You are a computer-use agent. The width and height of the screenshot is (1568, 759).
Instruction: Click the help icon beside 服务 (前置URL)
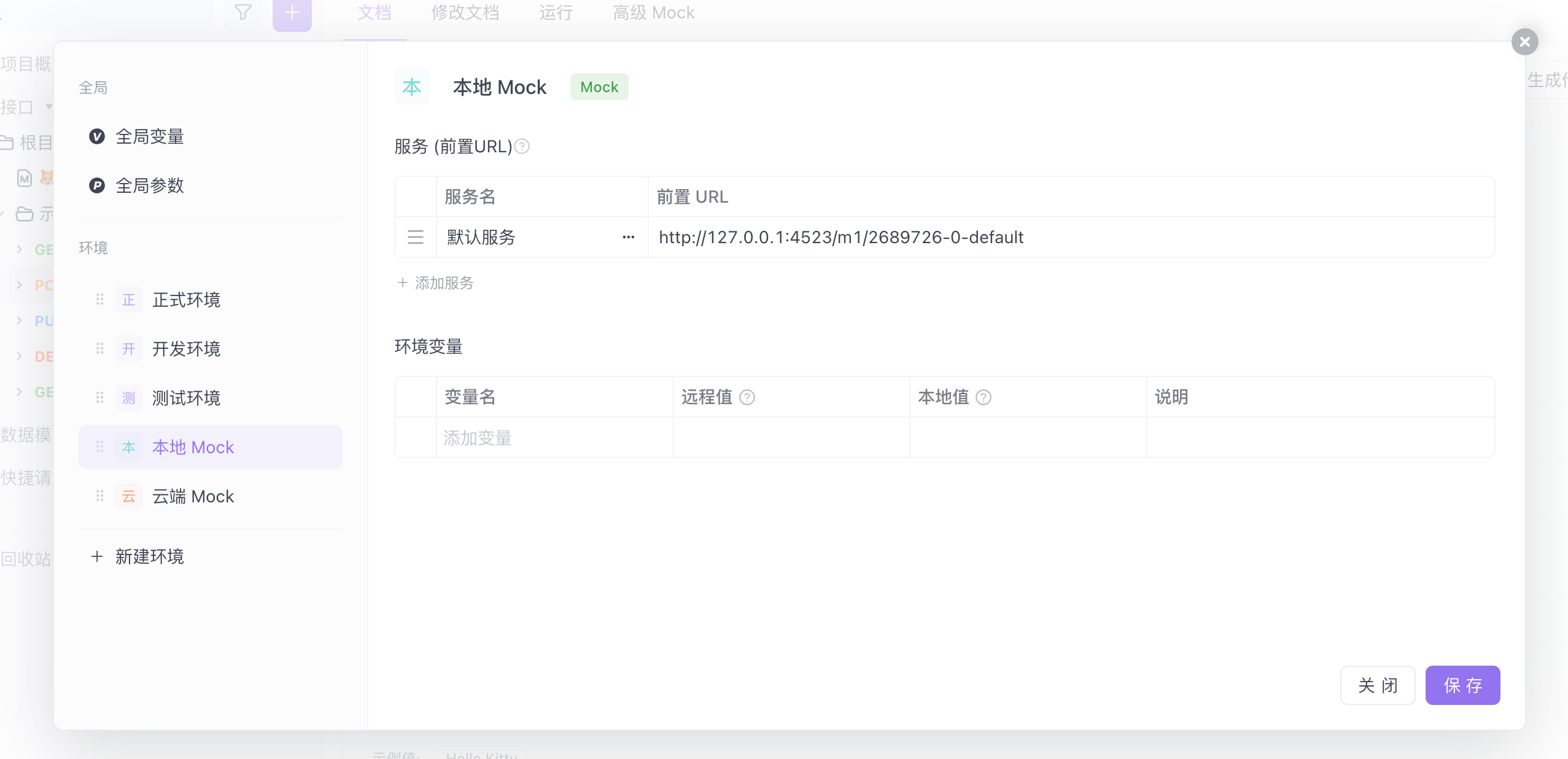pos(522,146)
